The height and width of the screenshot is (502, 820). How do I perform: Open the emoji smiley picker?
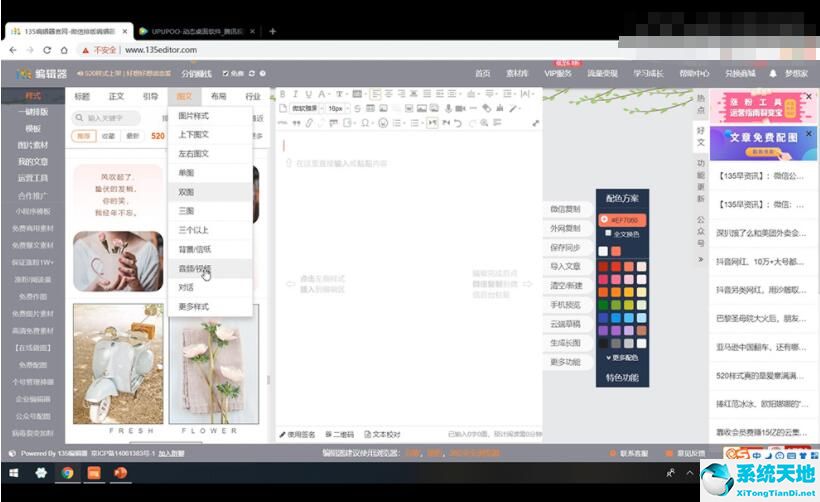[383, 123]
